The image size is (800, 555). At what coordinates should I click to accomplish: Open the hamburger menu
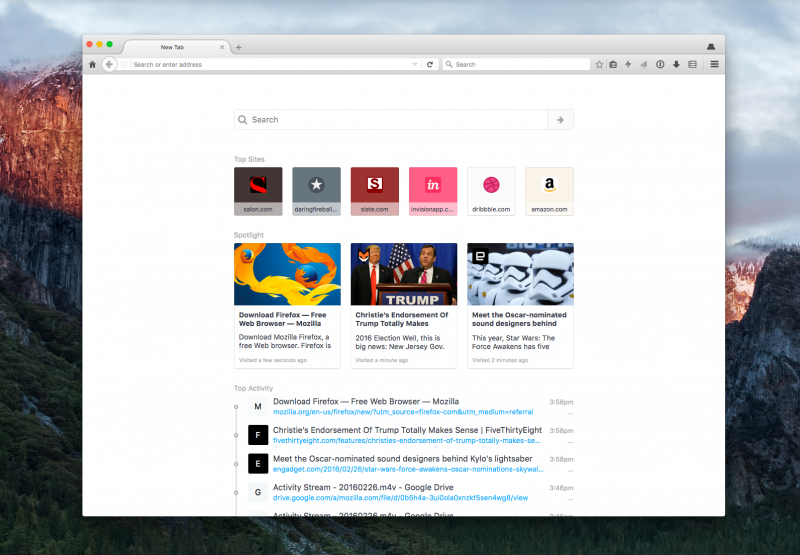714,64
